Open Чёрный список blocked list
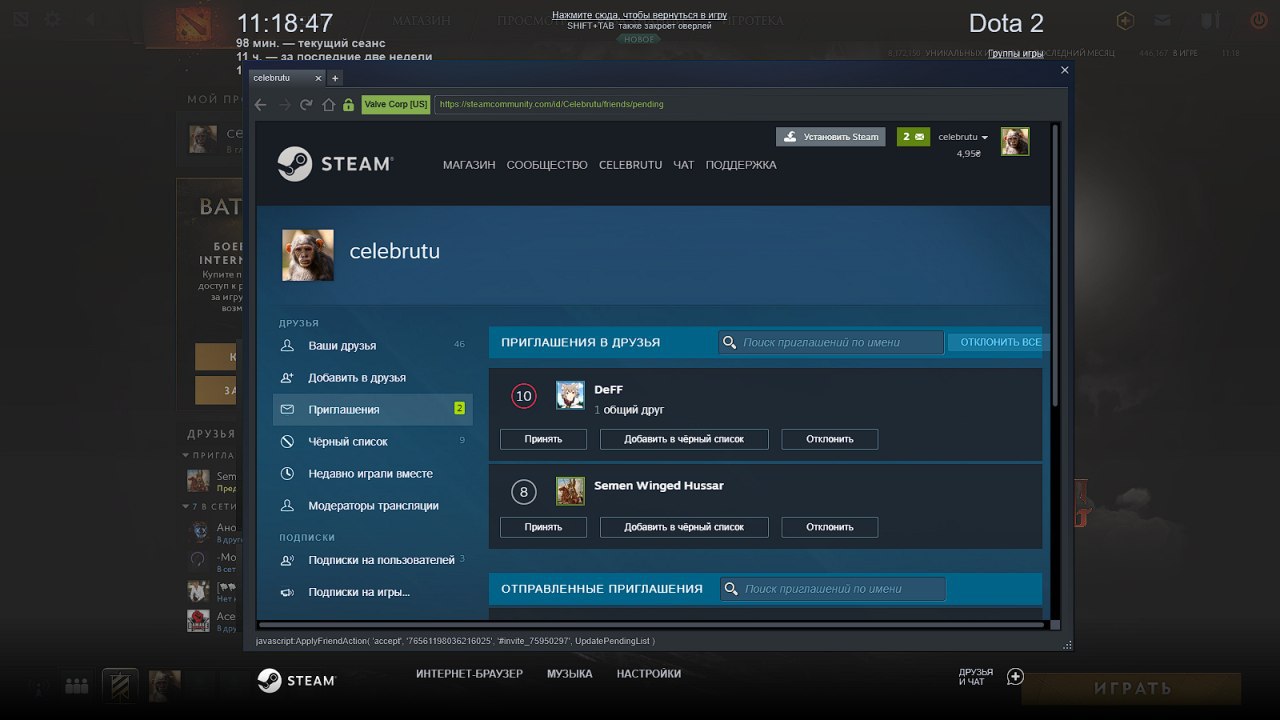This screenshot has width=1280, height=720. (x=372, y=441)
